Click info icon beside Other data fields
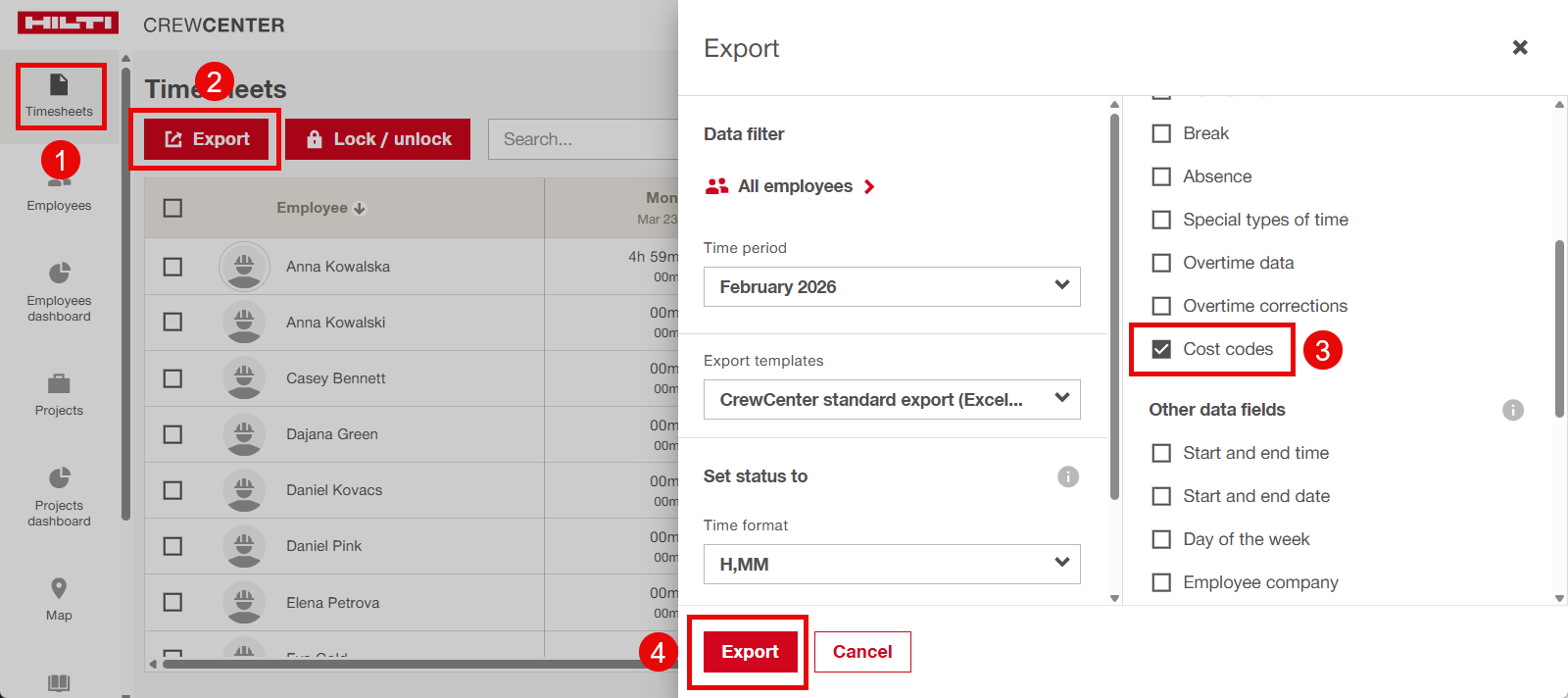The height and width of the screenshot is (698, 1568). pos(1512,410)
